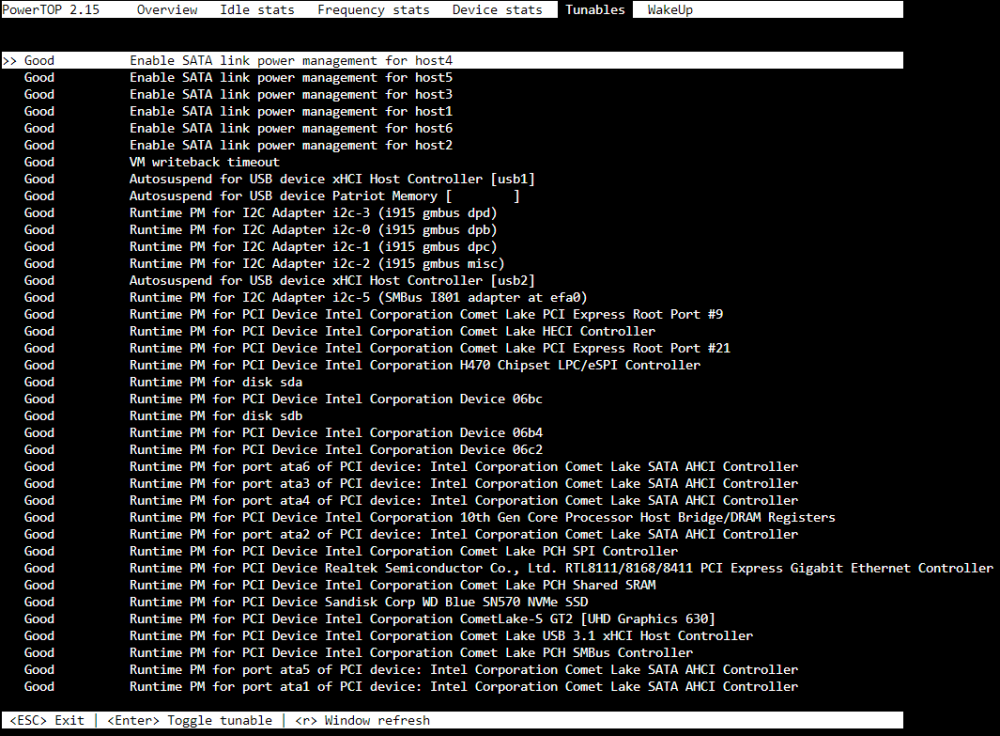Screen dimensions: 1000x736
Task: Select the Tunables tab
Action: (595, 10)
